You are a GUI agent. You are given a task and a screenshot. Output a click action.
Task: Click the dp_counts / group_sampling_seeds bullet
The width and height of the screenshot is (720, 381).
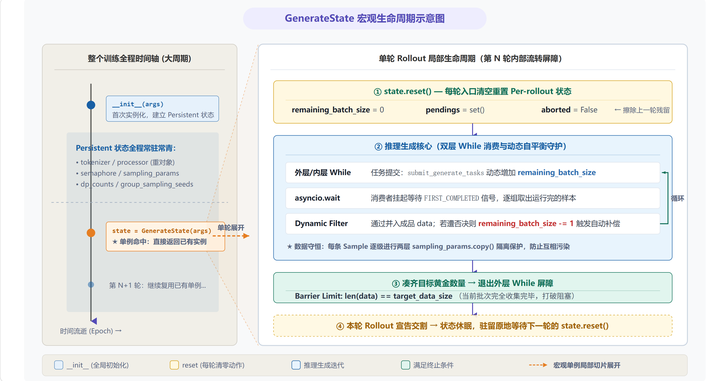click(x=134, y=184)
